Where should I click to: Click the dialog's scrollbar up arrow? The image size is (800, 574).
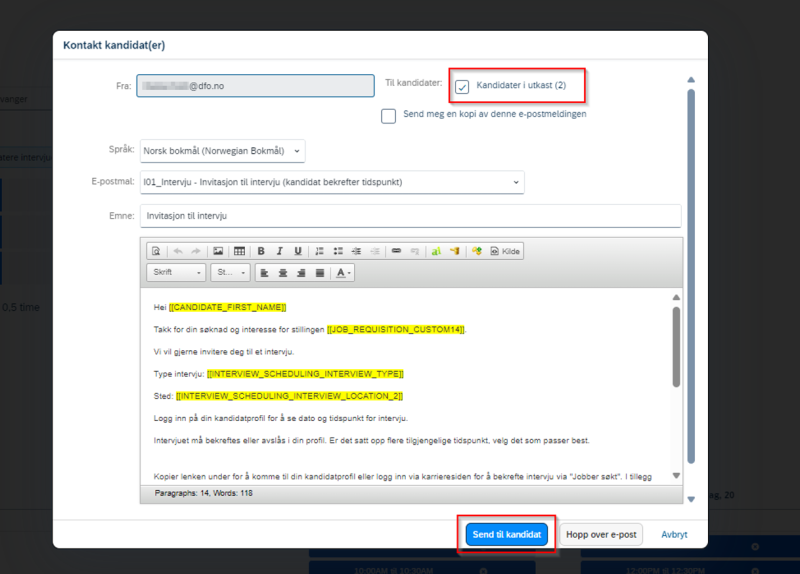[x=691, y=80]
